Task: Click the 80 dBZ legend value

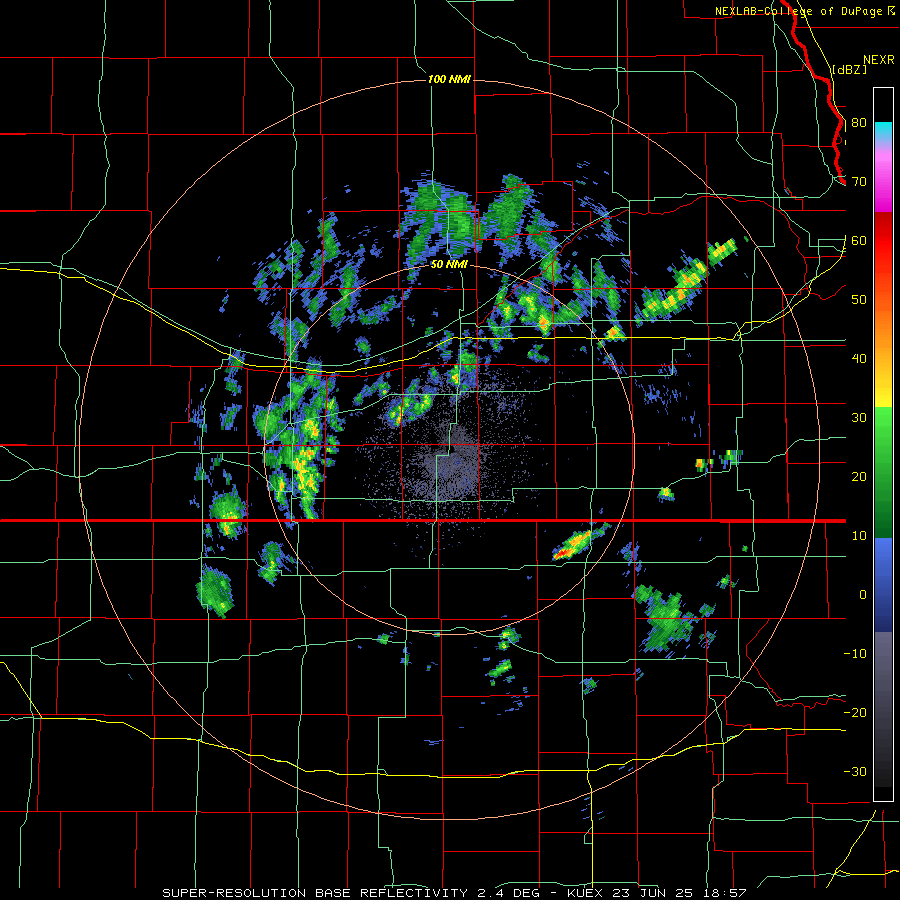Action: point(859,123)
